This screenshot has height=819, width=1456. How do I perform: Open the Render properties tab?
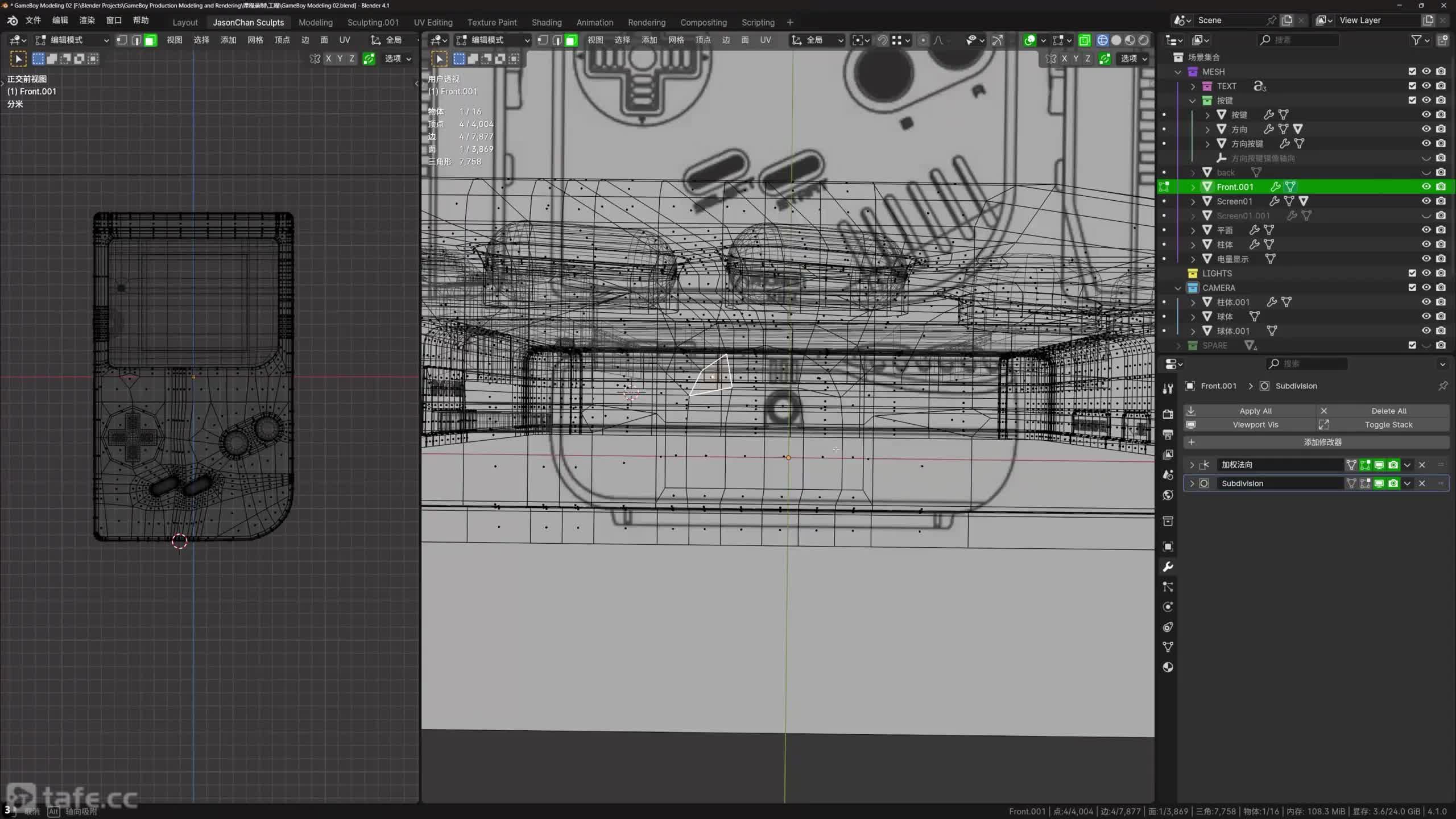tap(1168, 414)
